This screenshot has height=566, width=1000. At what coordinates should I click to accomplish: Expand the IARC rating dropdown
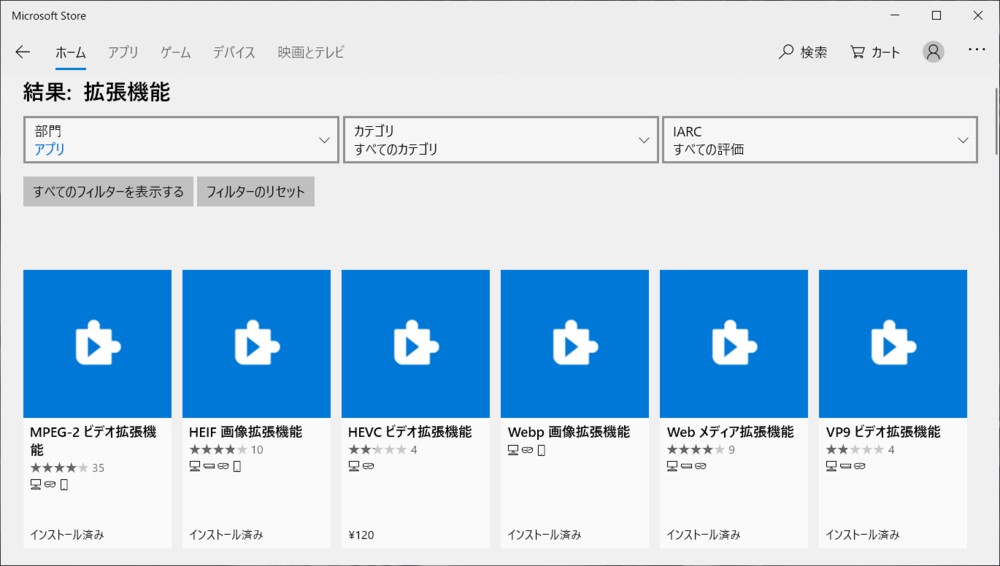pyautogui.click(x=820, y=140)
